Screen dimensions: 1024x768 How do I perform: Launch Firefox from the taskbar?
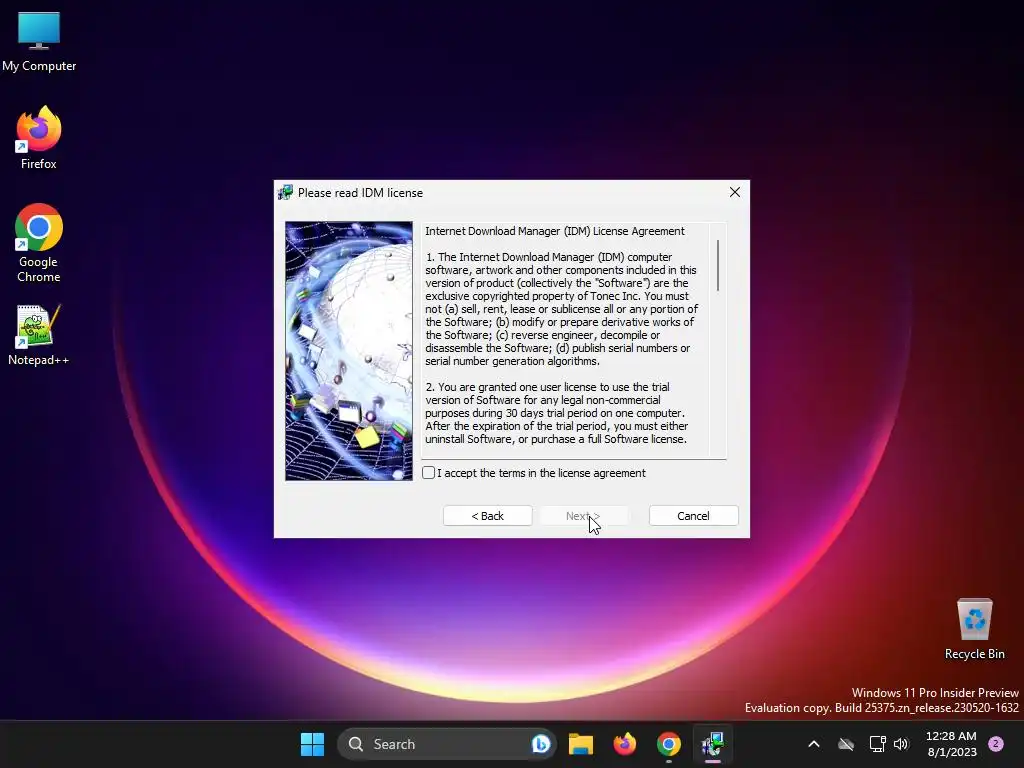click(x=625, y=744)
